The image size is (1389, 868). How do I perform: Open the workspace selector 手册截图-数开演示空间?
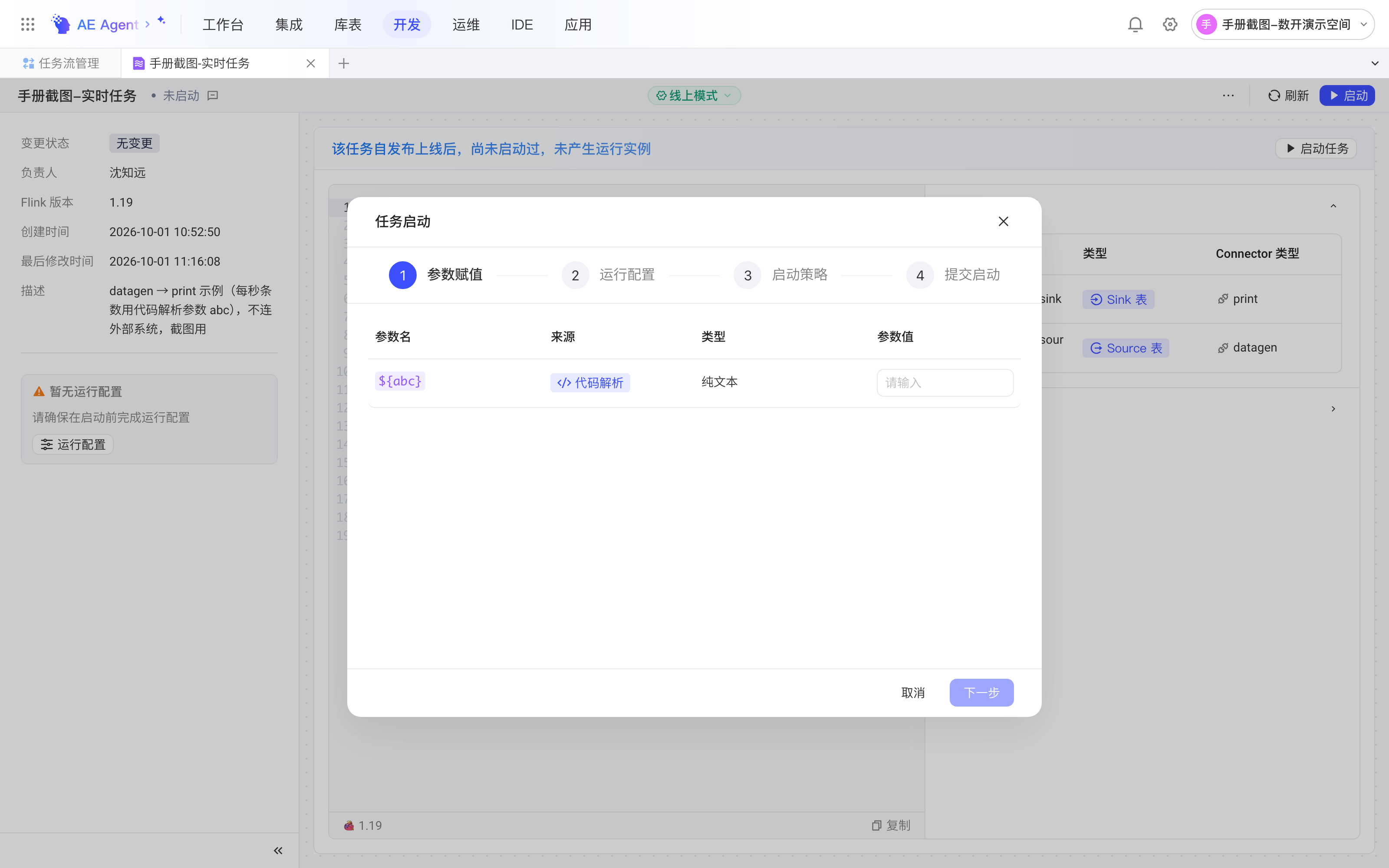coord(1282,24)
